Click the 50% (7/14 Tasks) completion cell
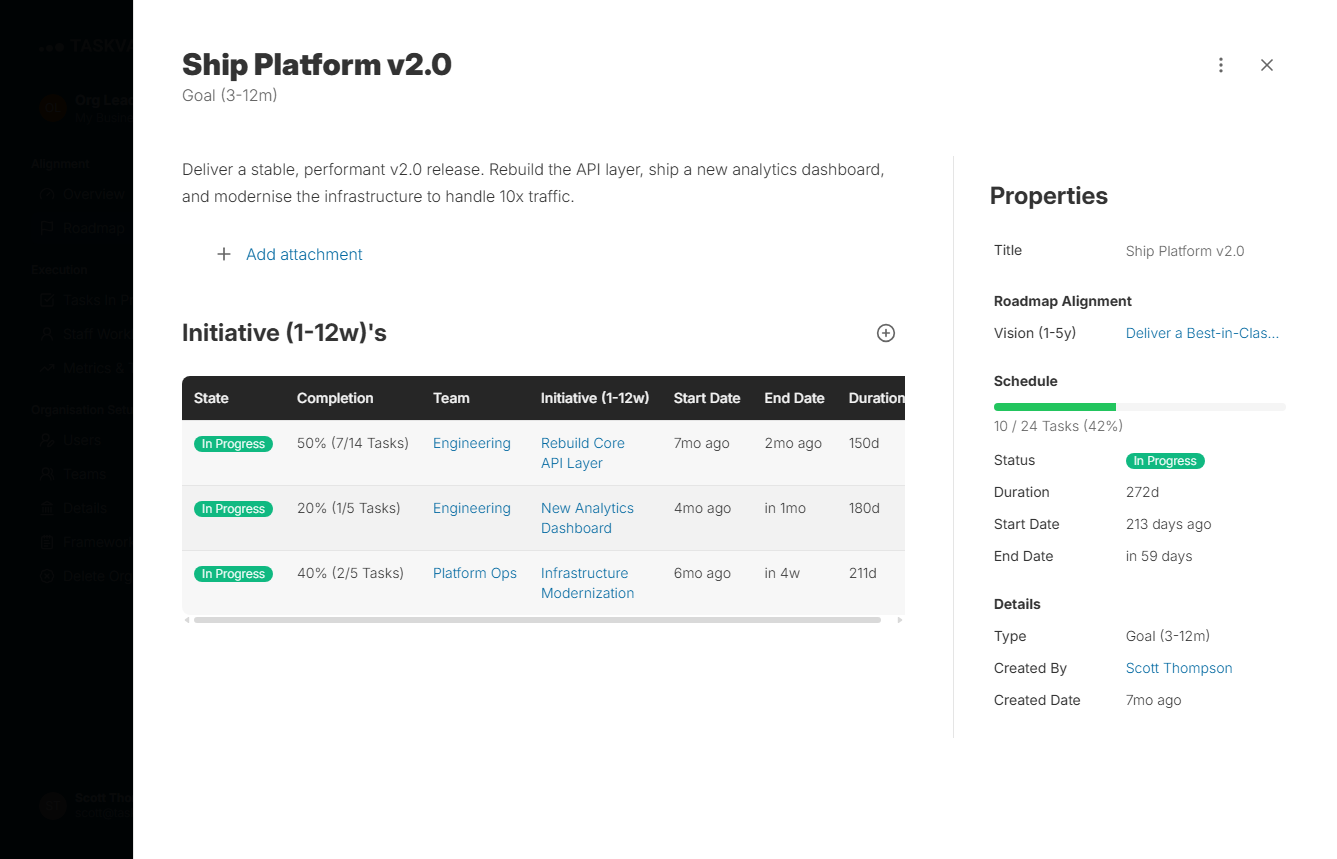1337x859 pixels. pos(353,443)
